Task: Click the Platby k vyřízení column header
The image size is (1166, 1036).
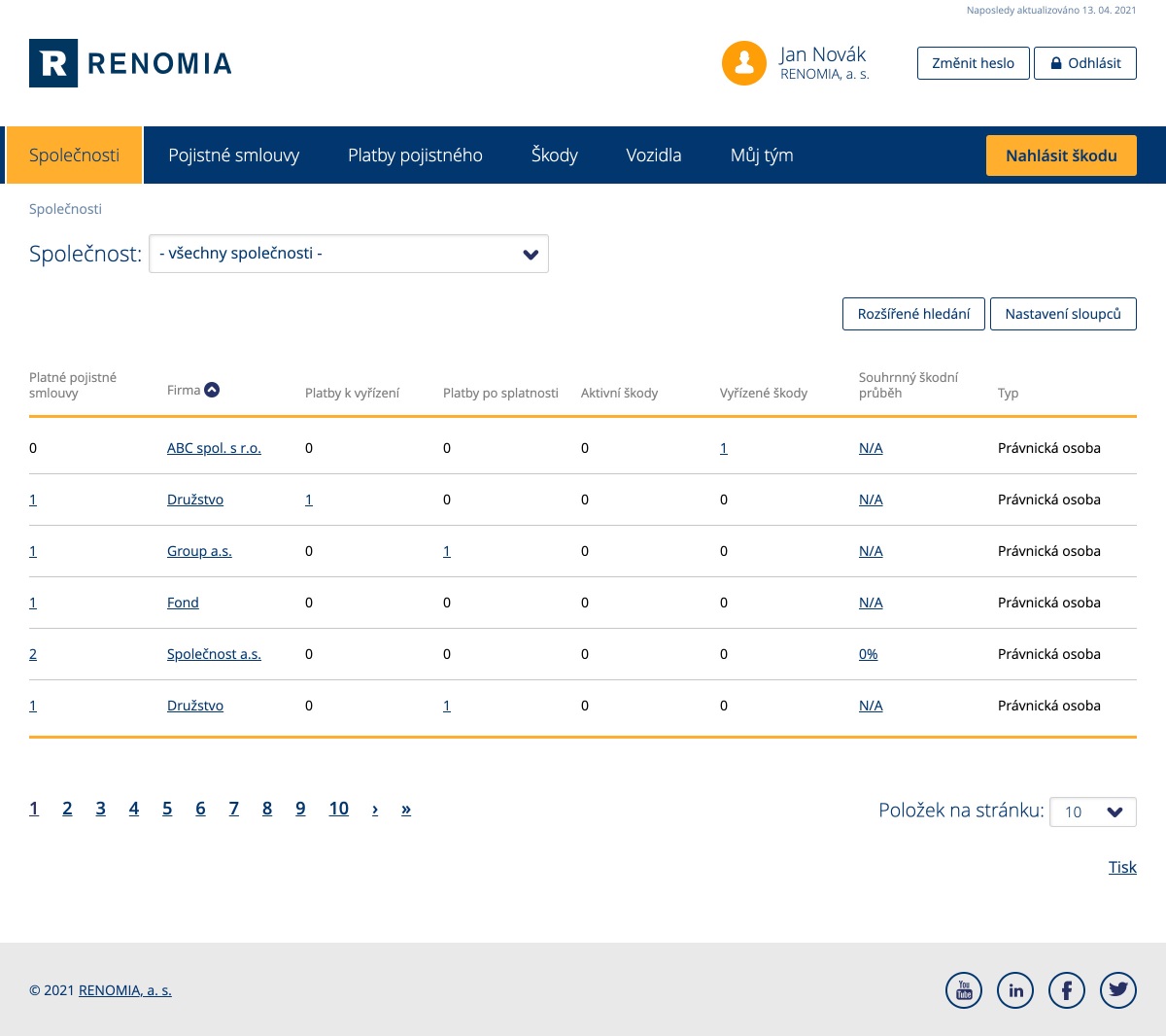Action: coord(352,393)
